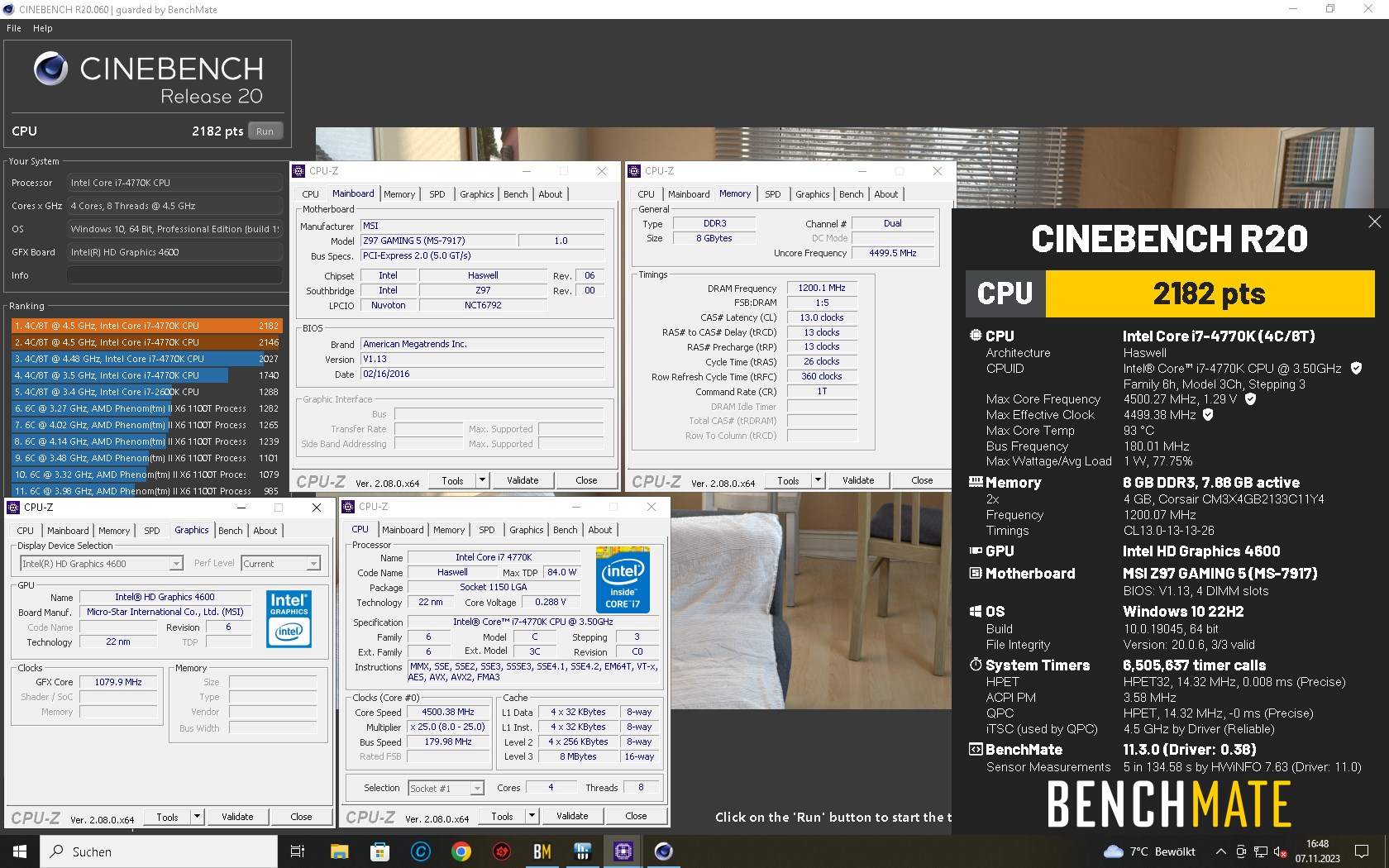Viewport: 1389px width, 868px height.
Task: Click Close button in the Mainboard CPU-Z window
Action: pos(586,480)
